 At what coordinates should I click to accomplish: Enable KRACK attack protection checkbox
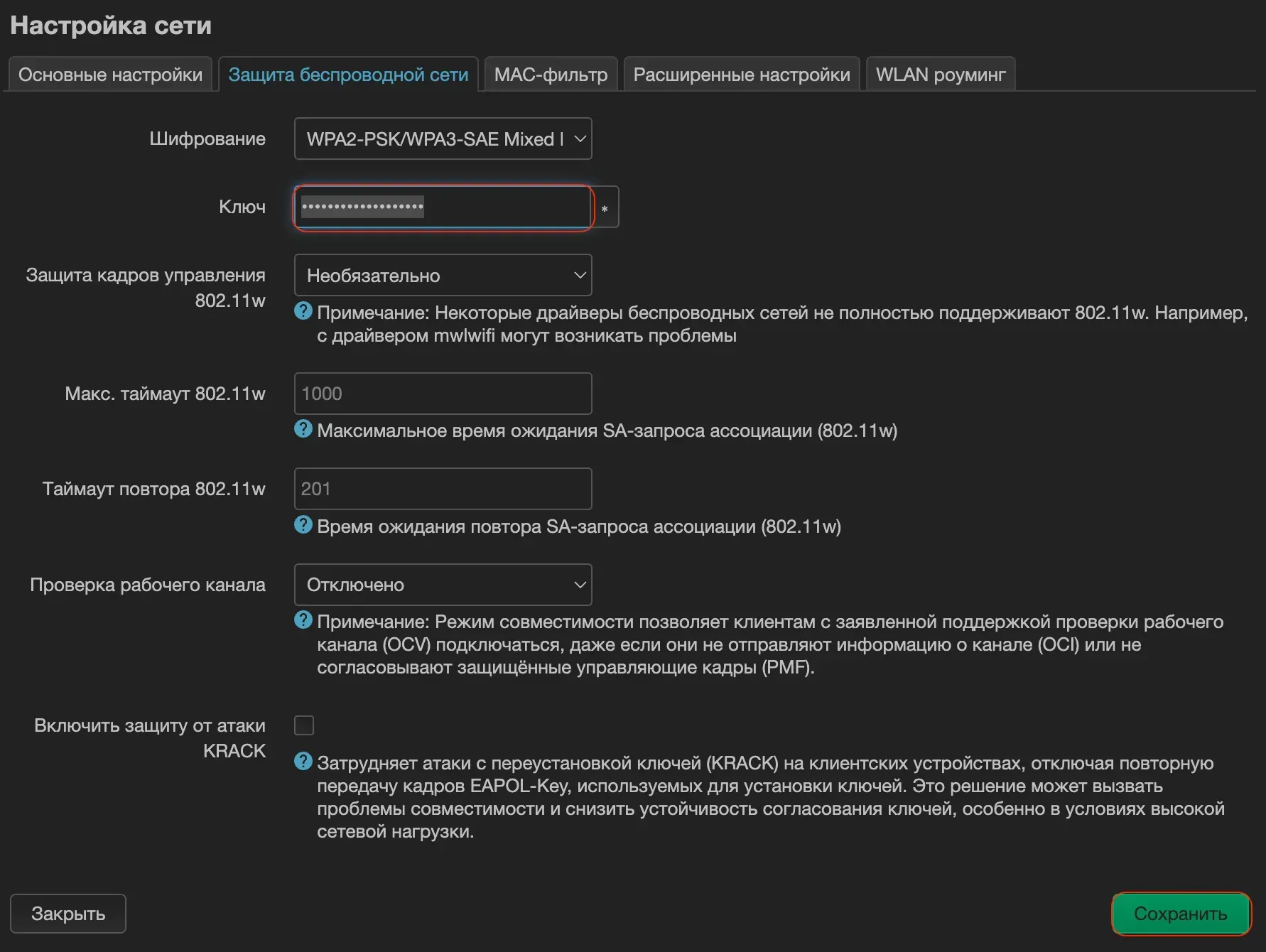point(304,725)
